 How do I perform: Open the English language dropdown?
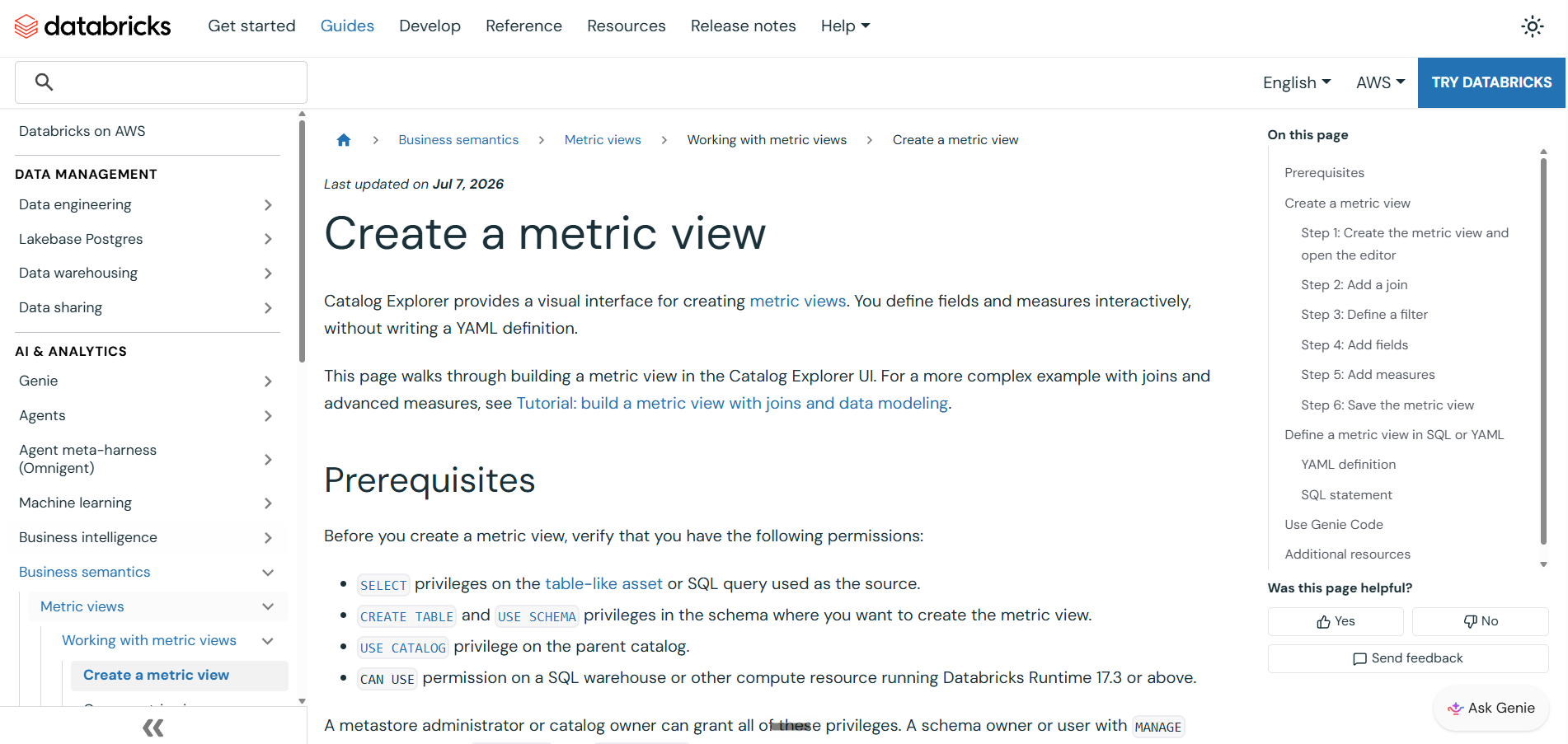pos(1297,82)
